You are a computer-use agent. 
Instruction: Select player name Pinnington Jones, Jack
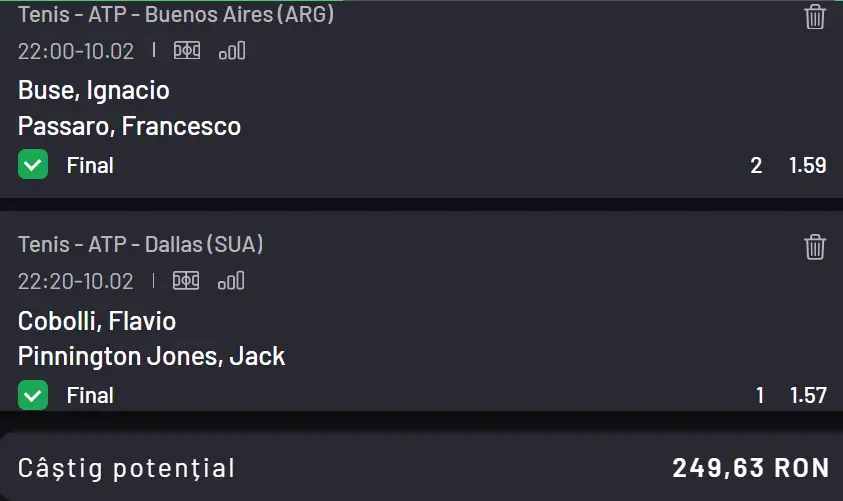pyautogui.click(x=152, y=356)
